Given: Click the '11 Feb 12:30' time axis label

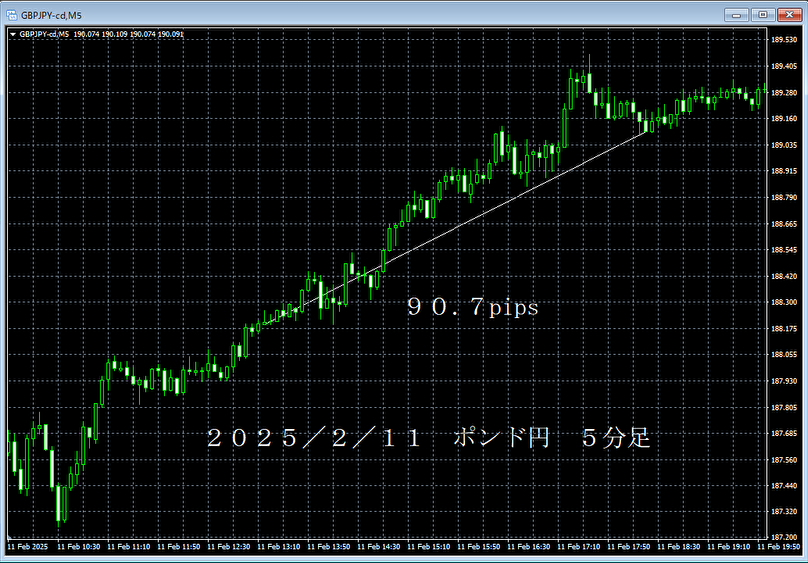Looking at the screenshot, I should [x=228, y=547].
